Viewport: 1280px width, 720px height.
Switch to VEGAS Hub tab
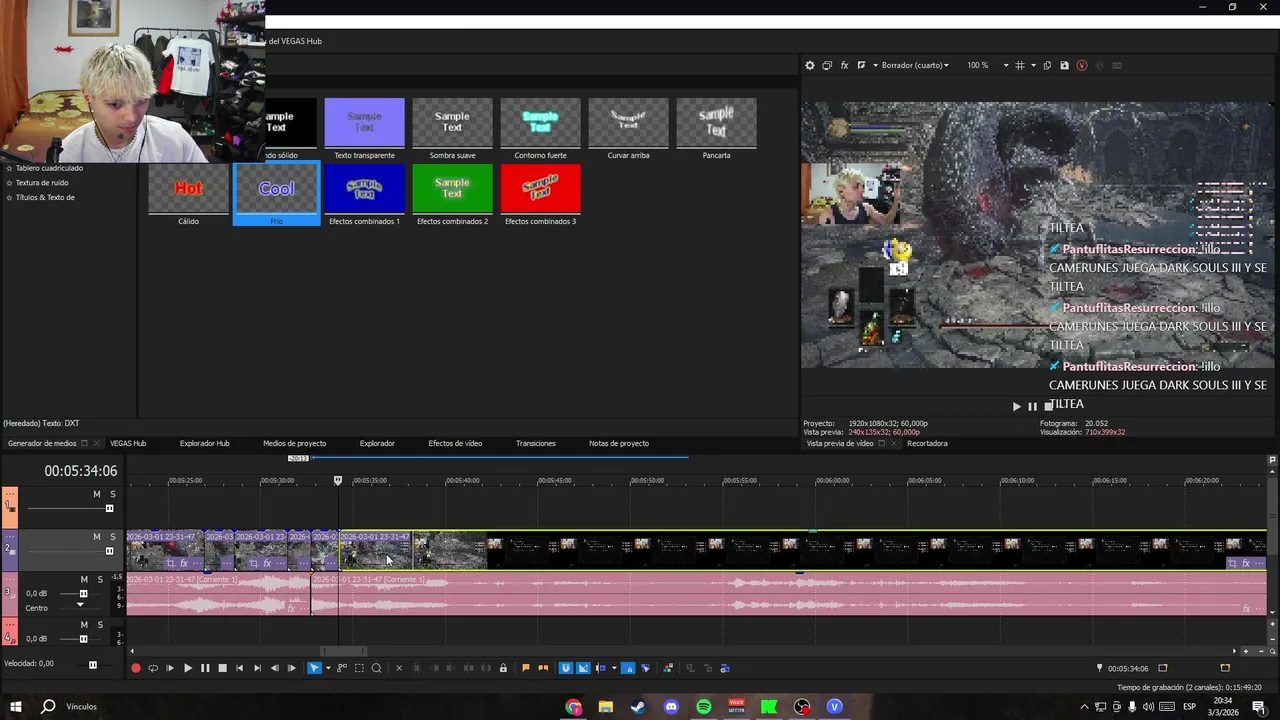tap(128, 443)
